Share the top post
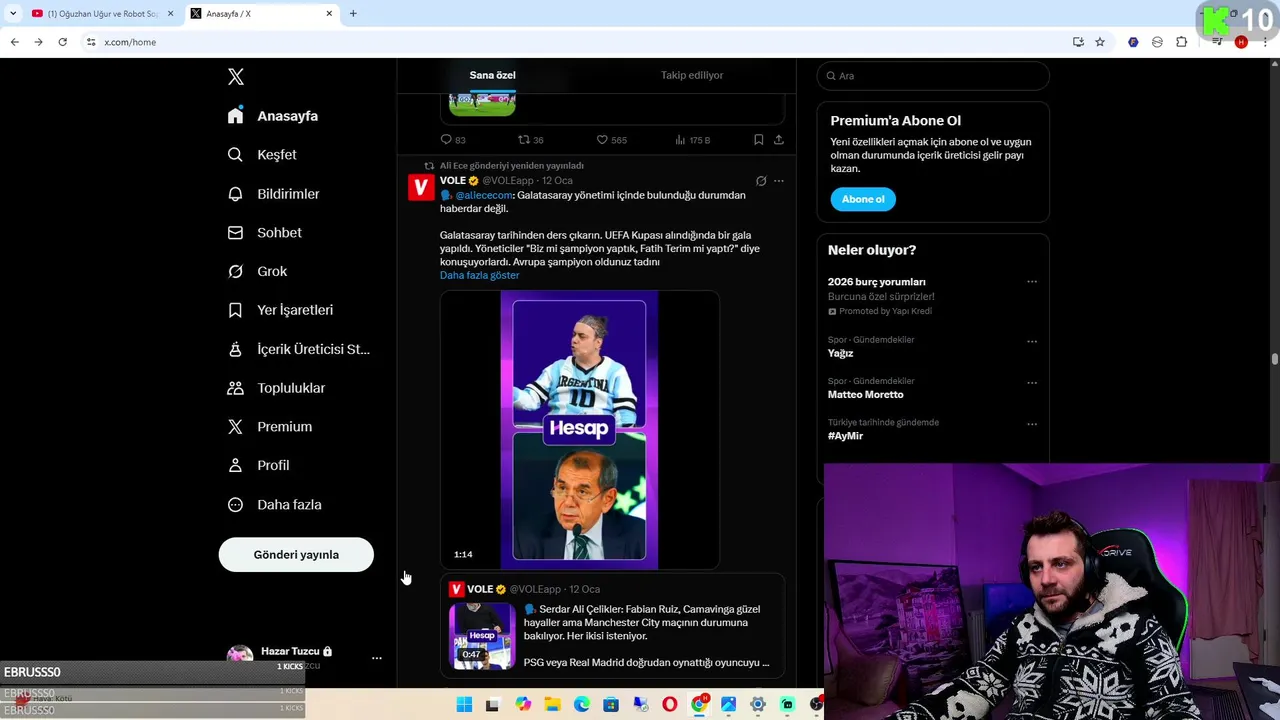The height and width of the screenshot is (720, 1280). pos(778,140)
